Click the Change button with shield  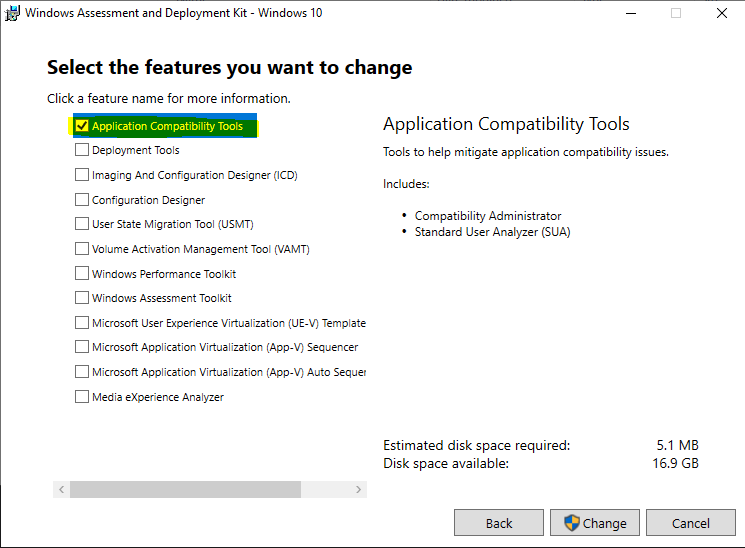coord(595,523)
